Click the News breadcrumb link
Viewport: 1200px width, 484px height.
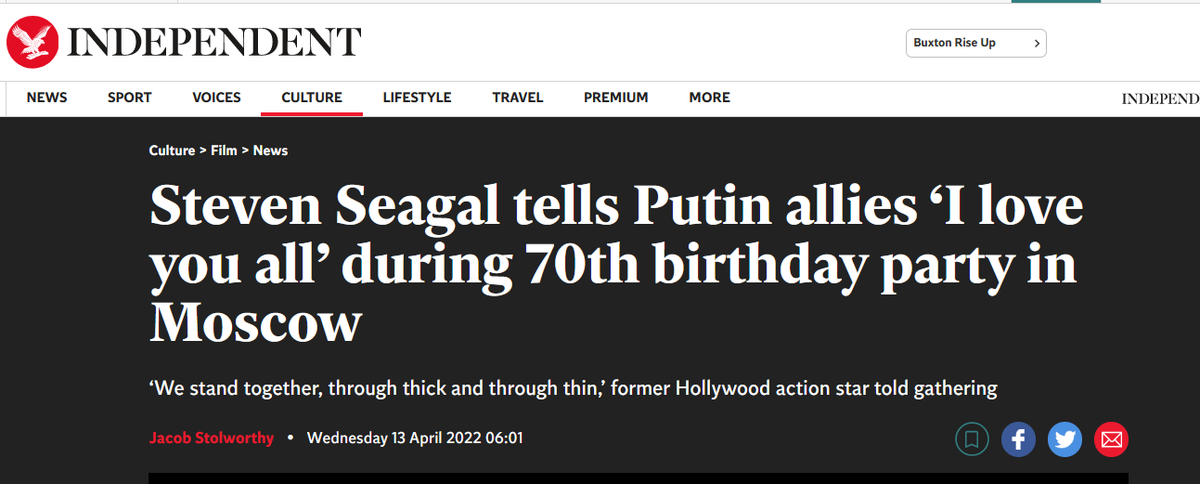coord(270,150)
